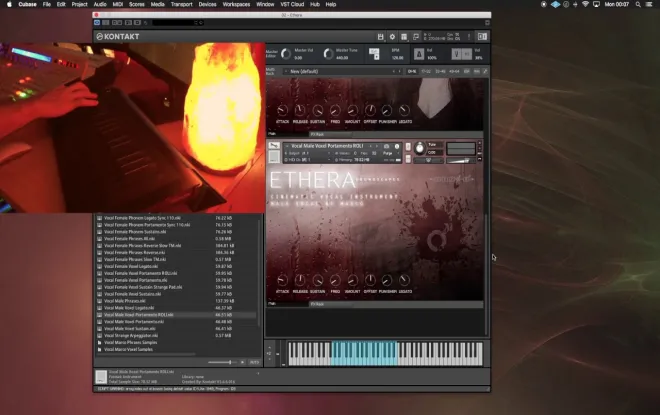Viewport: 660px width, 415px height.
Task: Switch to multi rack page 33-48
Action: coord(440,72)
